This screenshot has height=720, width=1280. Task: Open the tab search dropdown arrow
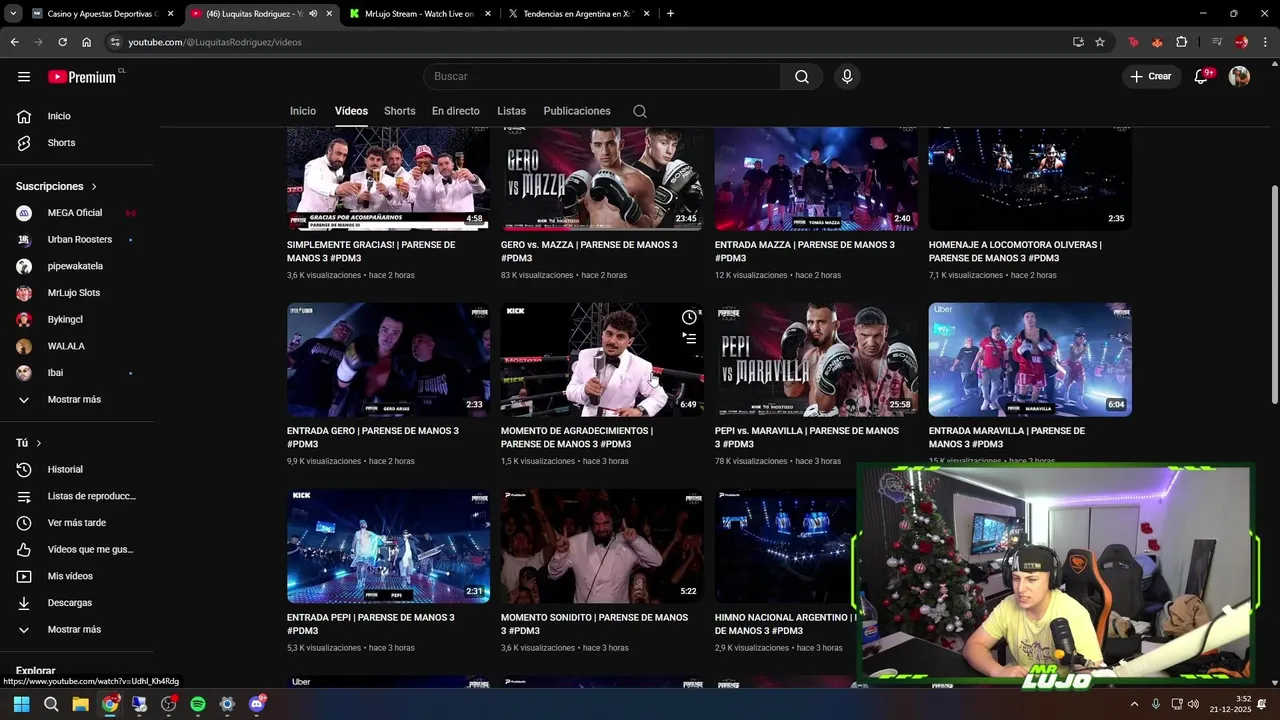(x=13, y=14)
